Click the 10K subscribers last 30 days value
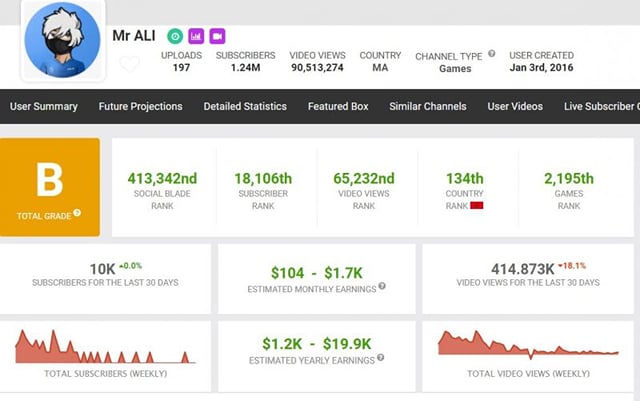 (102, 269)
